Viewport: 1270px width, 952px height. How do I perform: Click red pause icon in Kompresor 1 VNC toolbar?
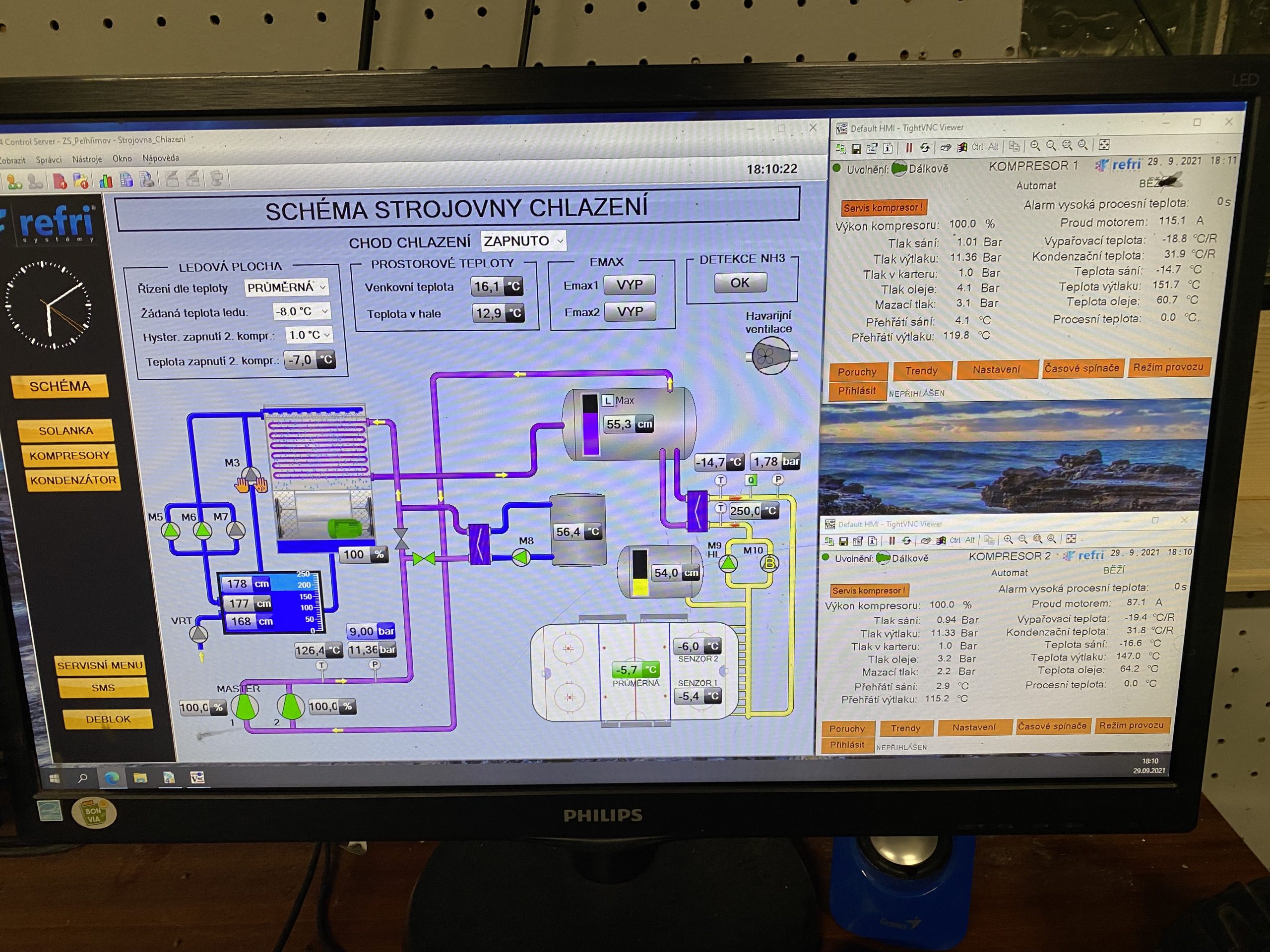point(908,147)
